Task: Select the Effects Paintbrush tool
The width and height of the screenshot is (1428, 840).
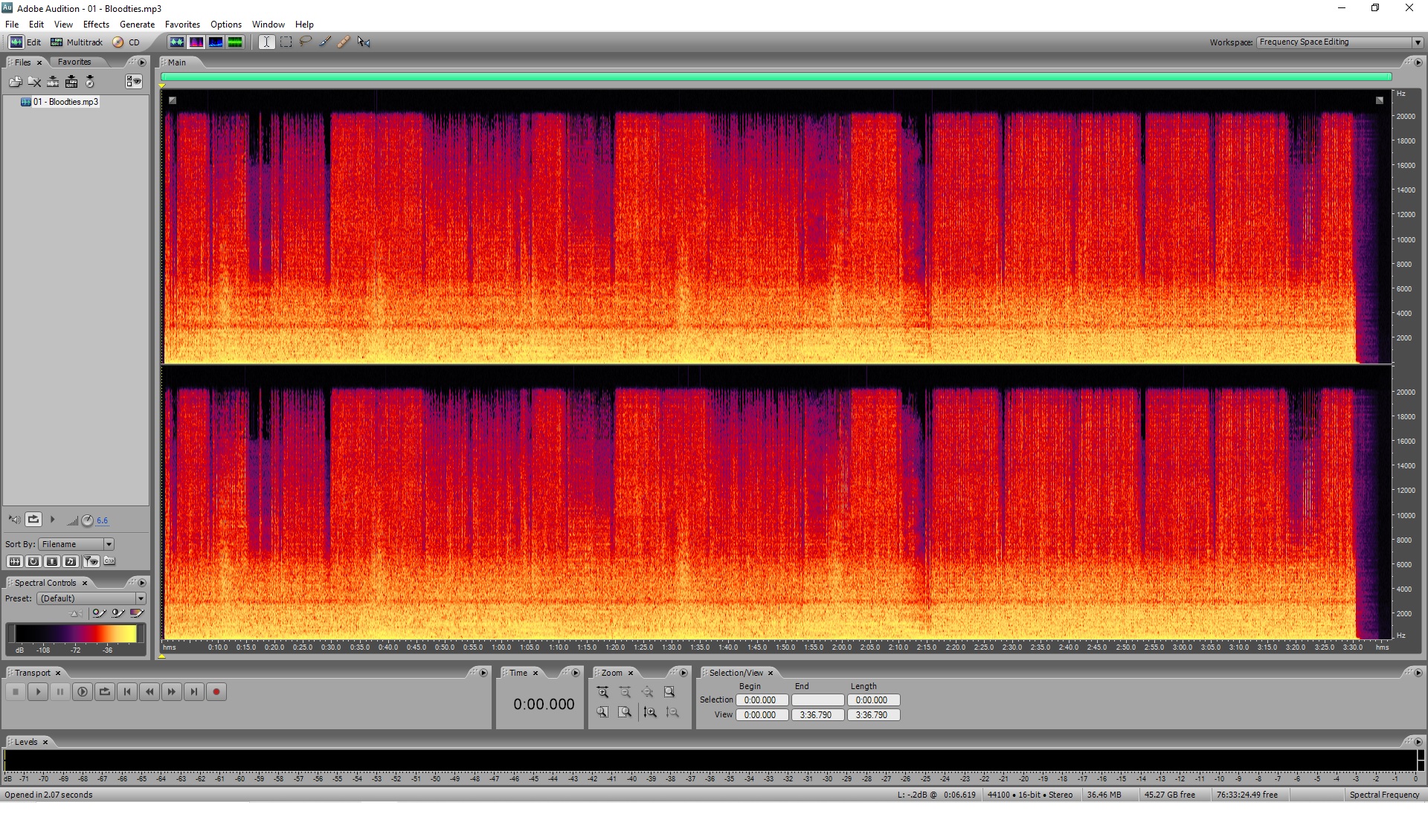Action: pos(325,42)
